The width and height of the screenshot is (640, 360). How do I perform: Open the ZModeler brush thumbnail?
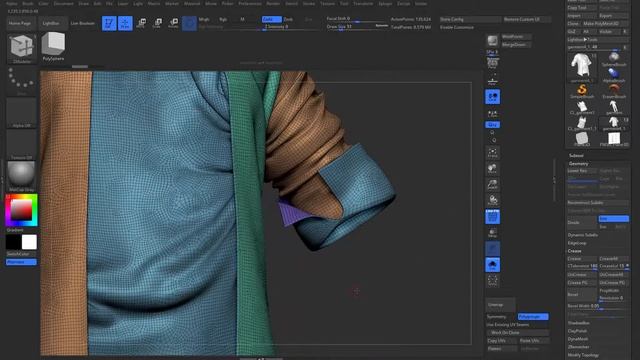(x=22, y=49)
